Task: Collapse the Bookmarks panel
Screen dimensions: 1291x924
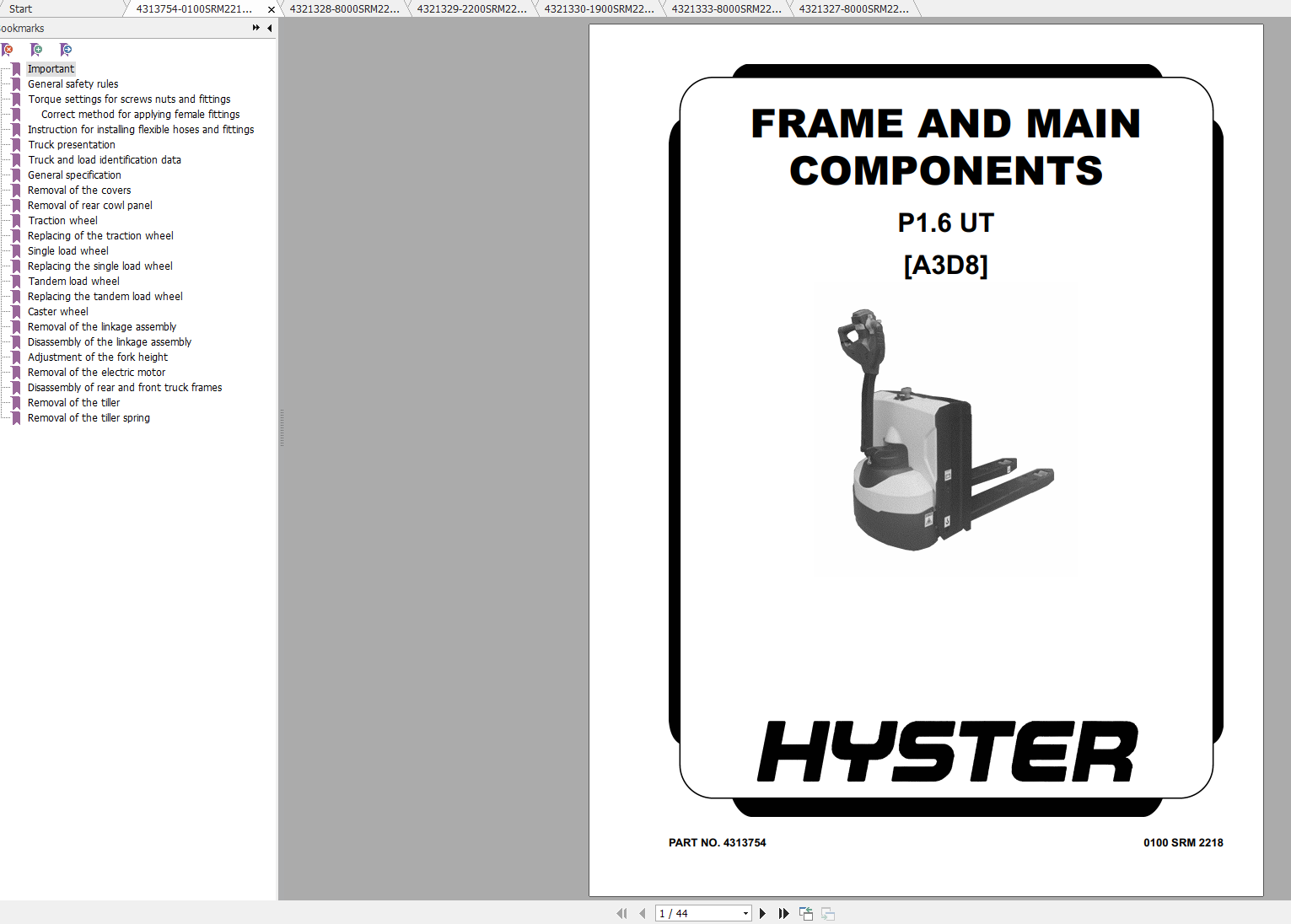Action: pos(269,28)
